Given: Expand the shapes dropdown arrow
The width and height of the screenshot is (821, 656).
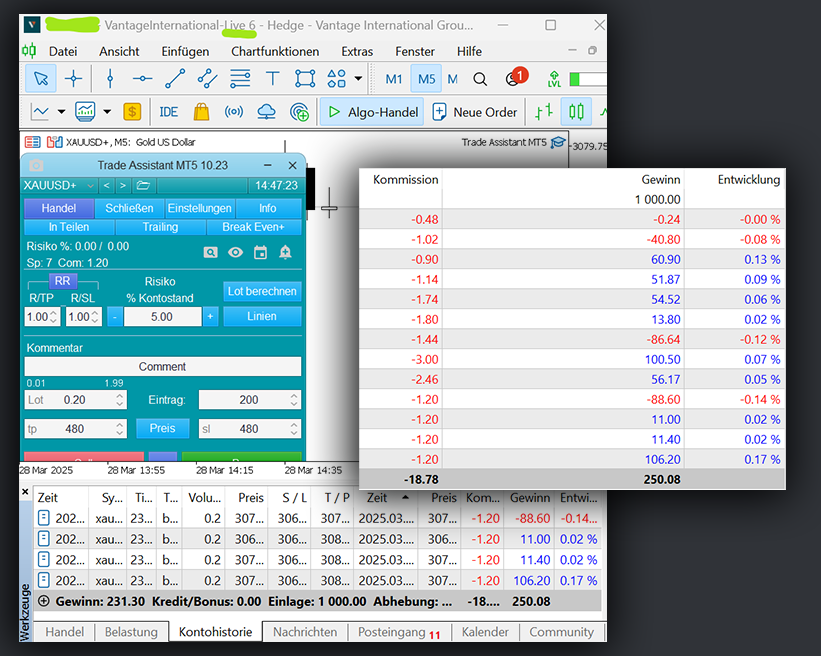Looking at the screenshot, I should pos(358,79).
